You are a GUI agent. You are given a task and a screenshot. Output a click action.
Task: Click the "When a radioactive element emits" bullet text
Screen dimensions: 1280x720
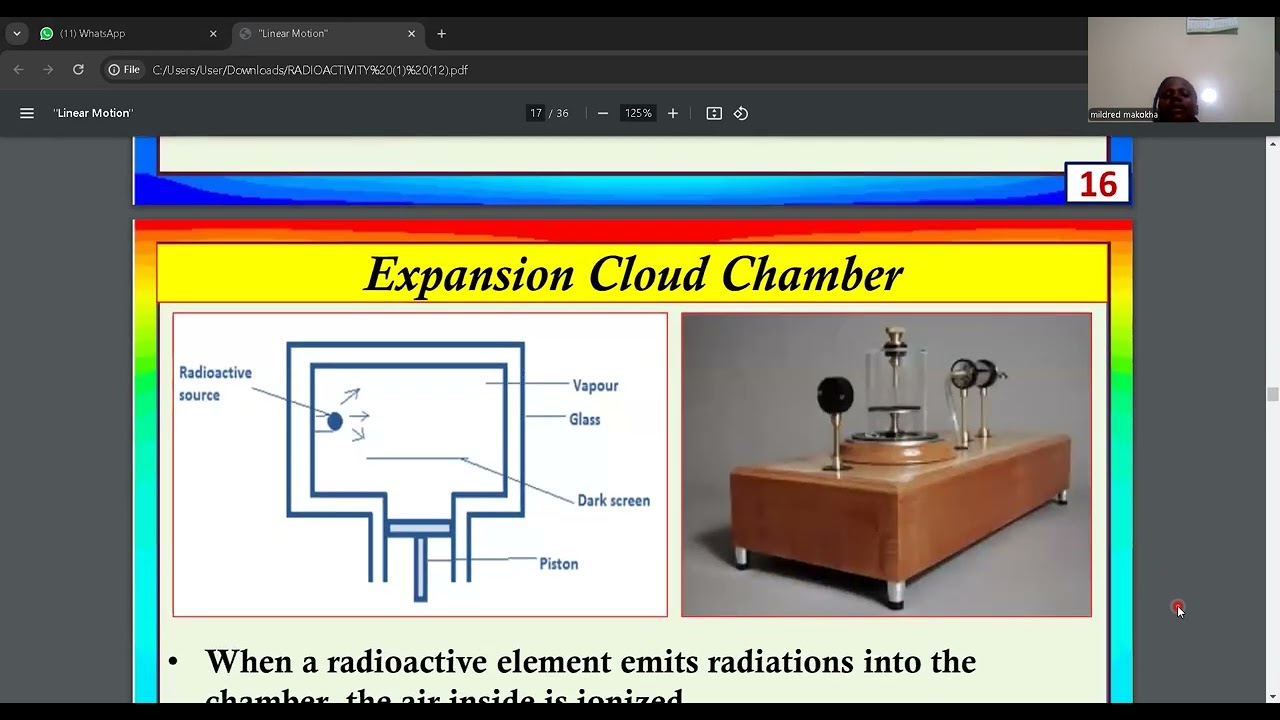[x=590, y=662]
